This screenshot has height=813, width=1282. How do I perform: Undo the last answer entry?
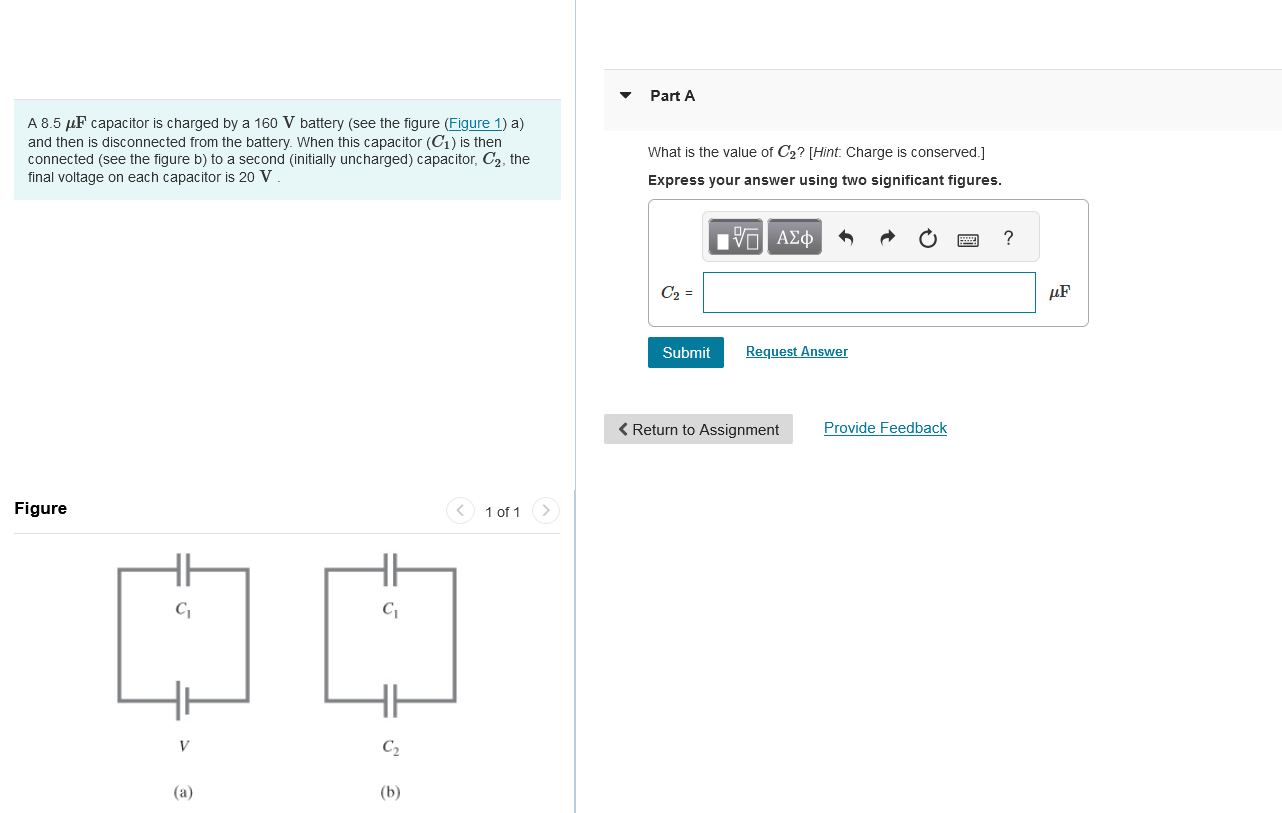point(846,237)
